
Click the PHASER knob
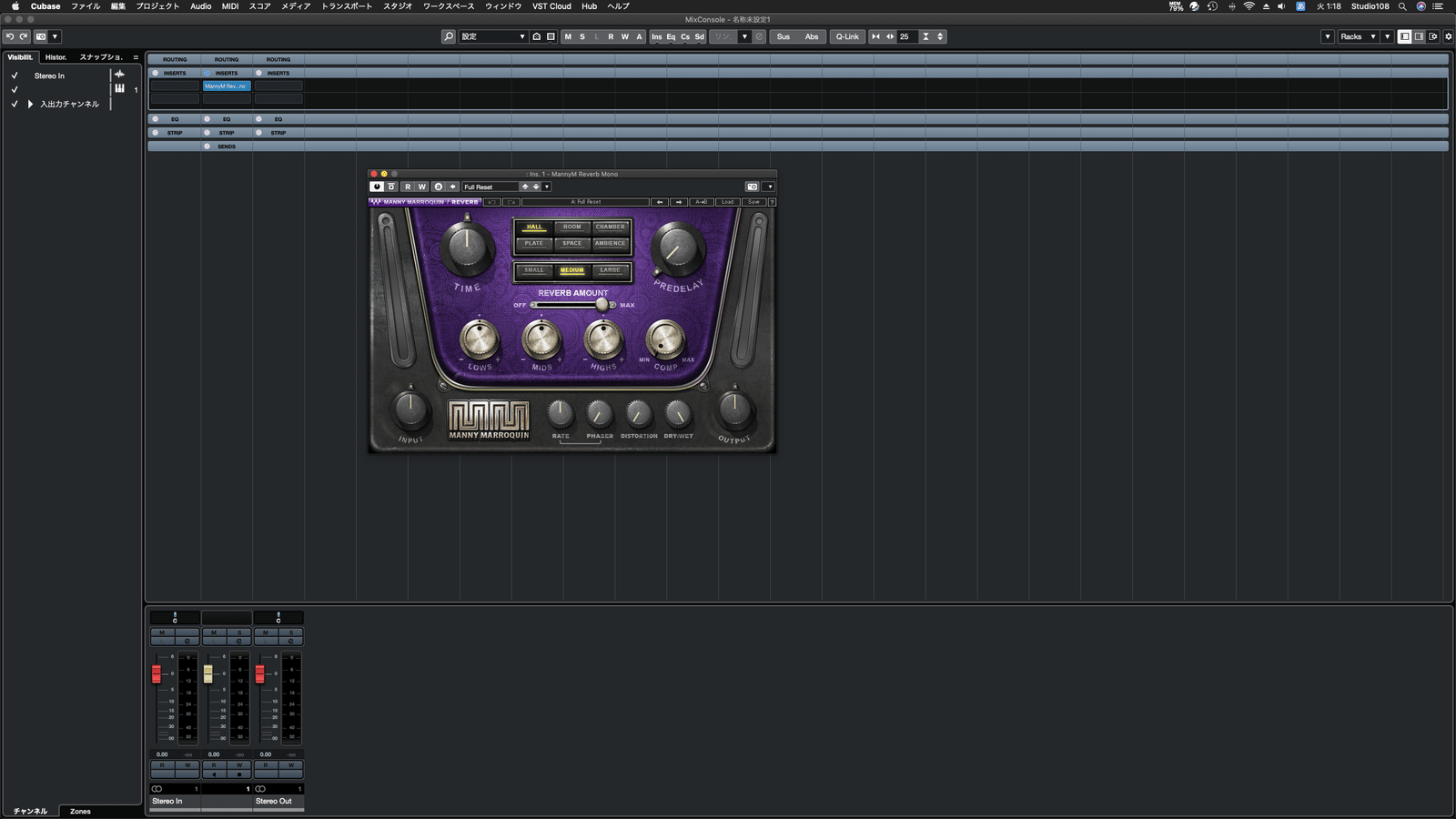600,414
